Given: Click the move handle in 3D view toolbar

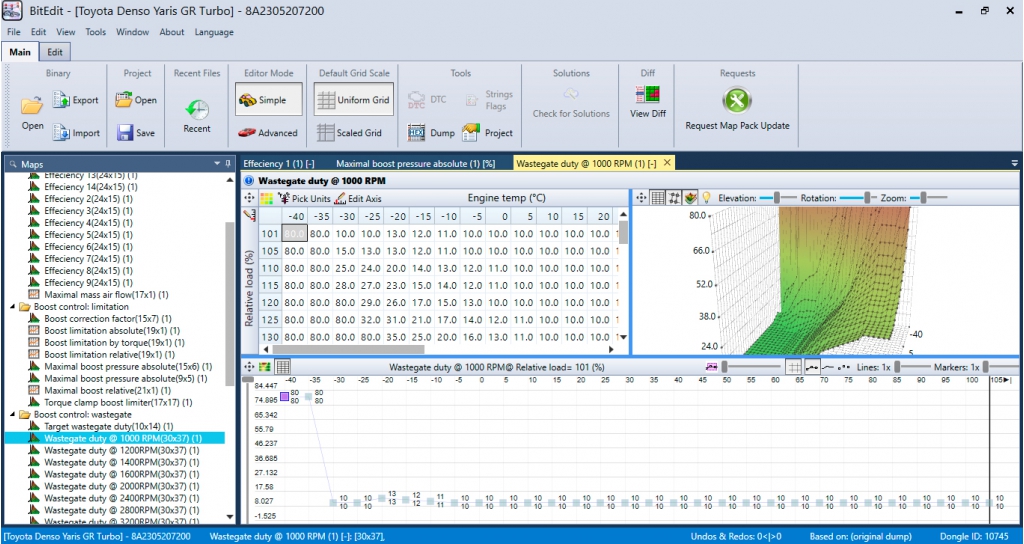Looking at the screenshot, I should [642, 197].
